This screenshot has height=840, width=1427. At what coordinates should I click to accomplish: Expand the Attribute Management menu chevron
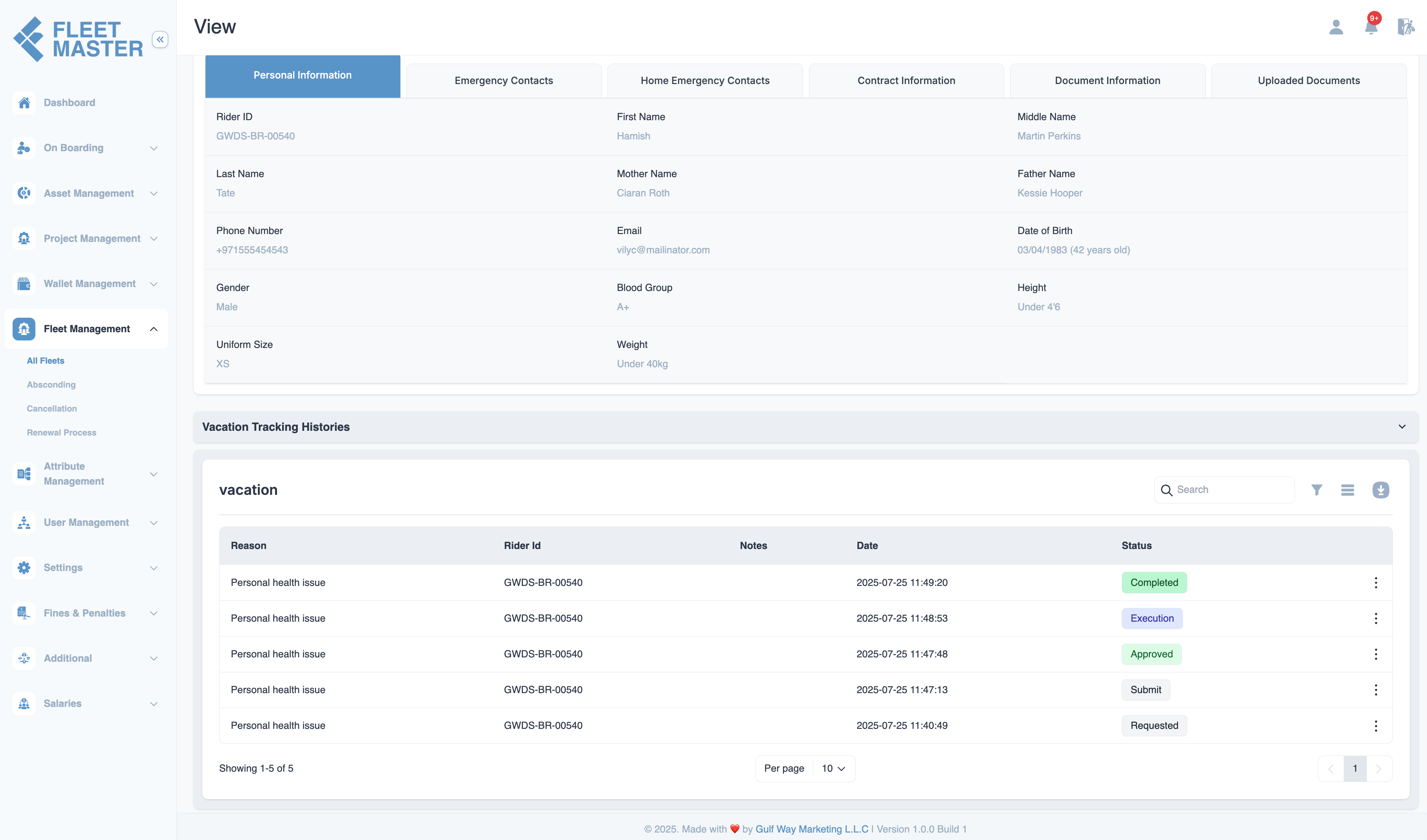tap(154, 474)
